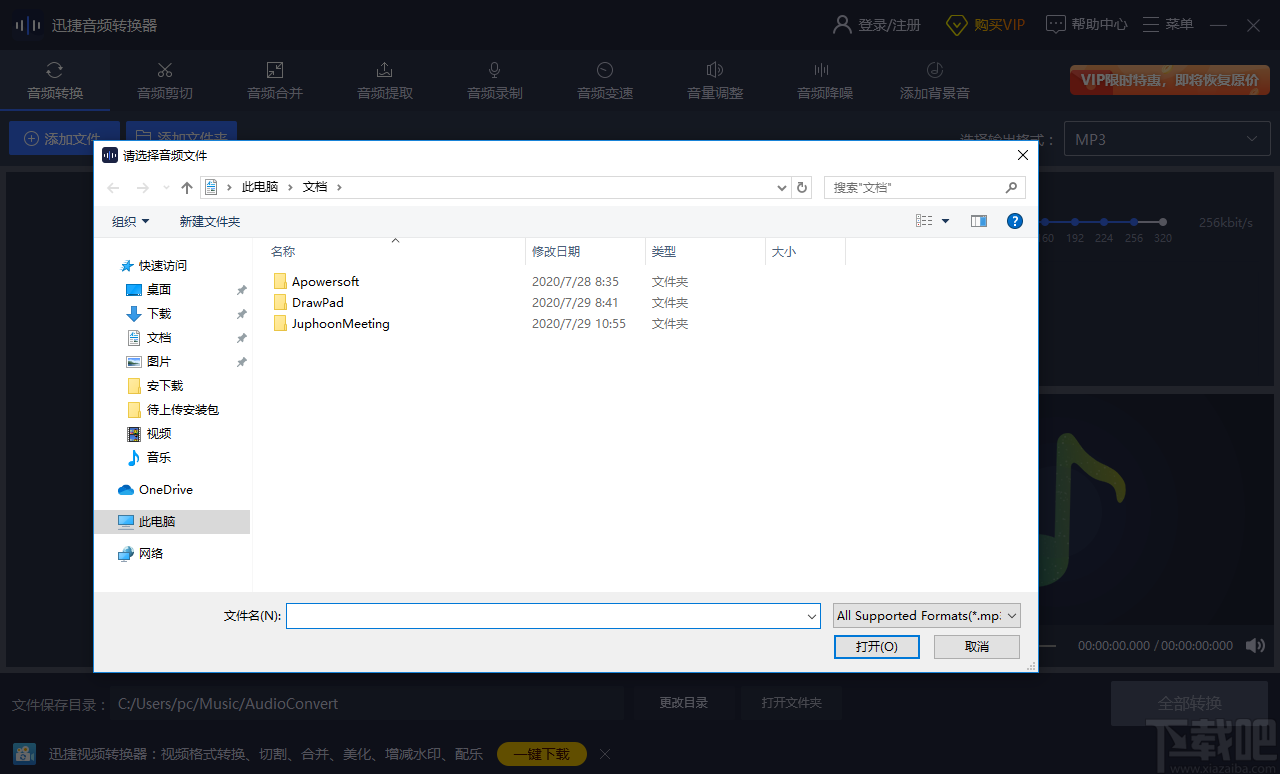This screenshot has width=1280, height=774.
Task: Select 网络 in navigation pane
Action: tap(140, 554)
